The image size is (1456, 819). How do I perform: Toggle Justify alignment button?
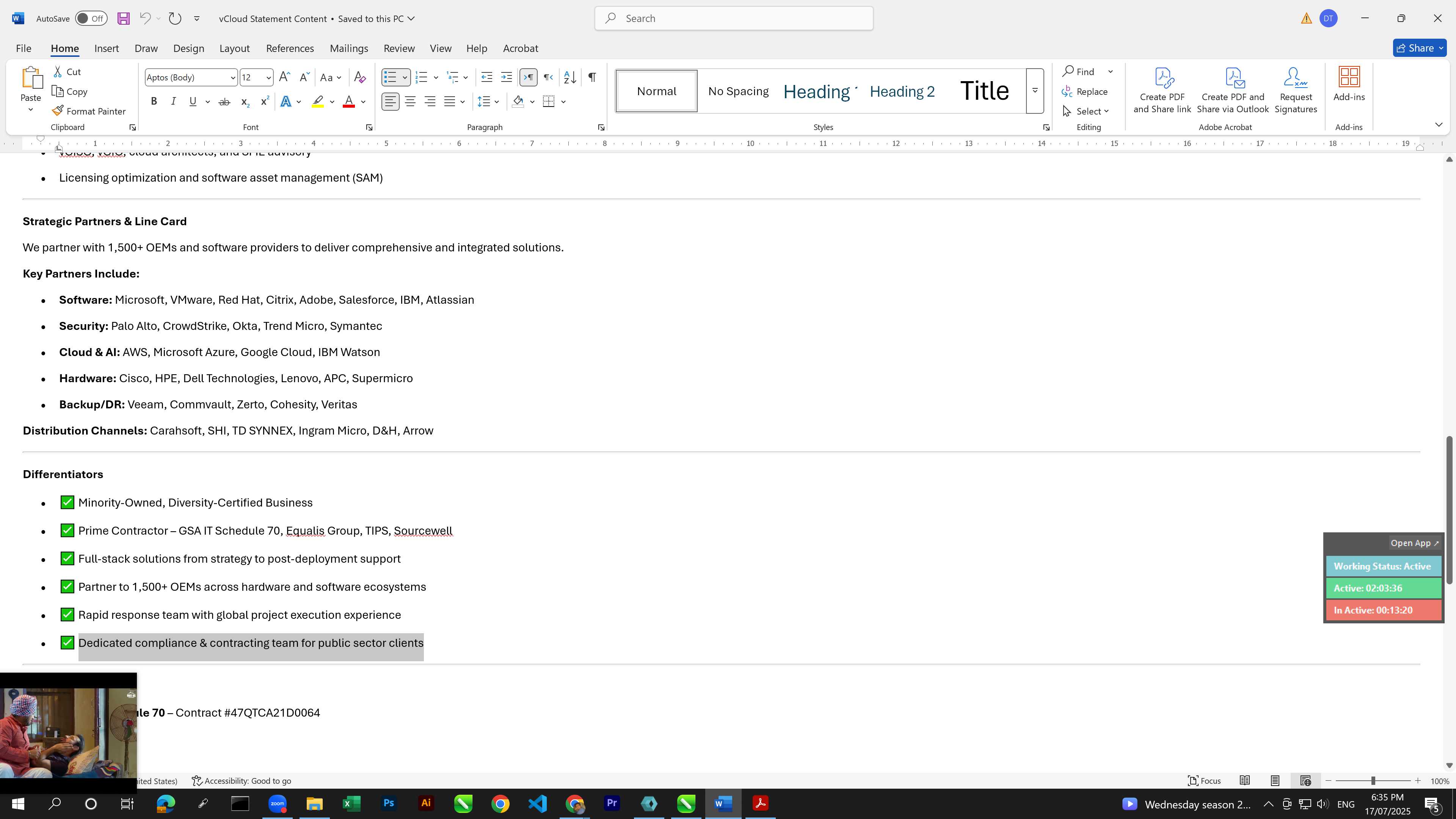point(449,102)
